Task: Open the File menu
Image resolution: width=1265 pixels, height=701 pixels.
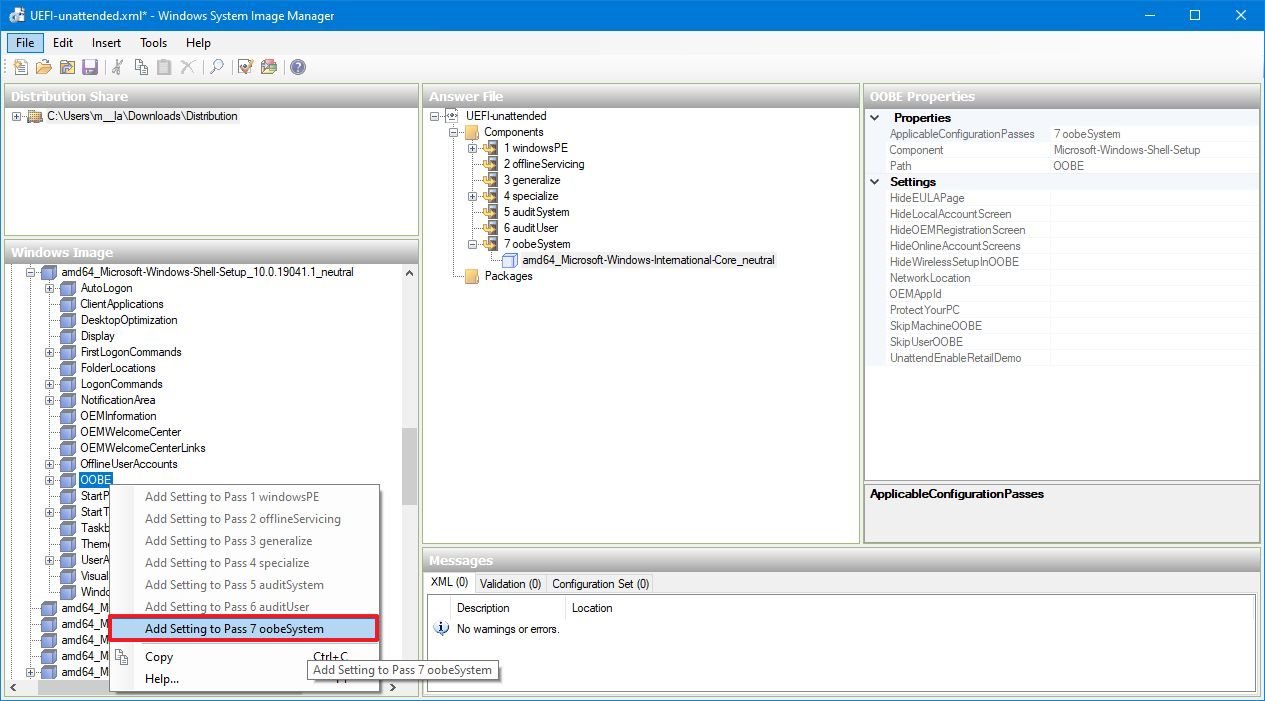Action: [x=25, y=43]
